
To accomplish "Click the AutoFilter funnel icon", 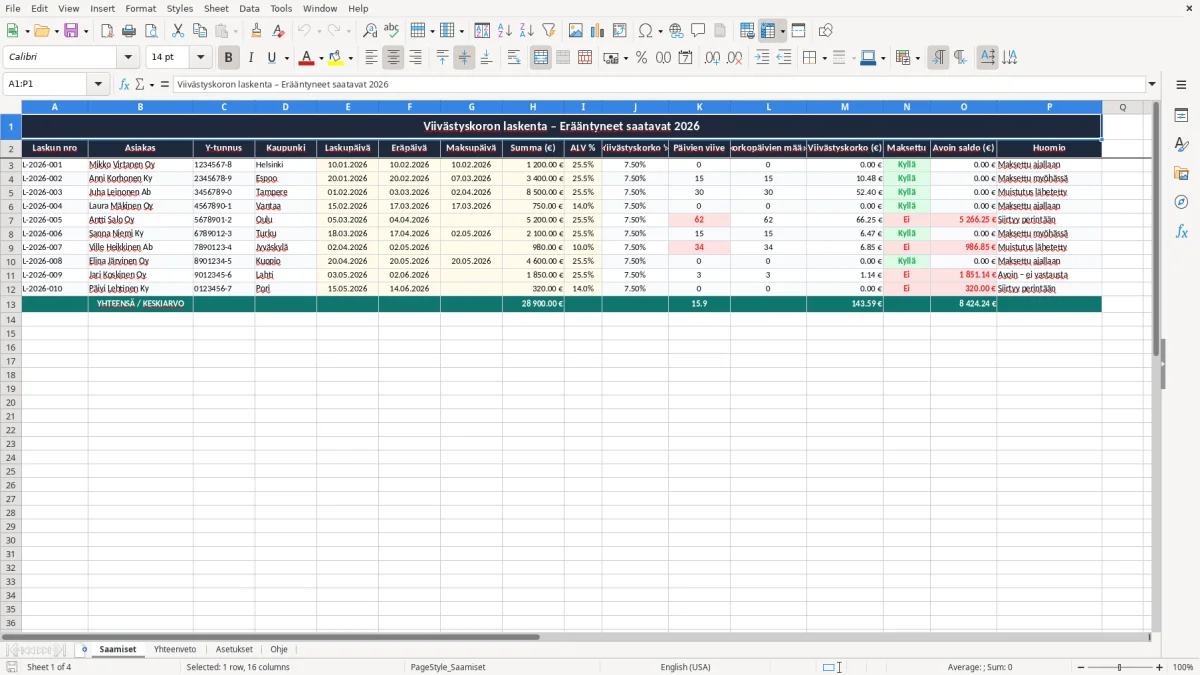I will pyautogui.click(x=548, y=31).
